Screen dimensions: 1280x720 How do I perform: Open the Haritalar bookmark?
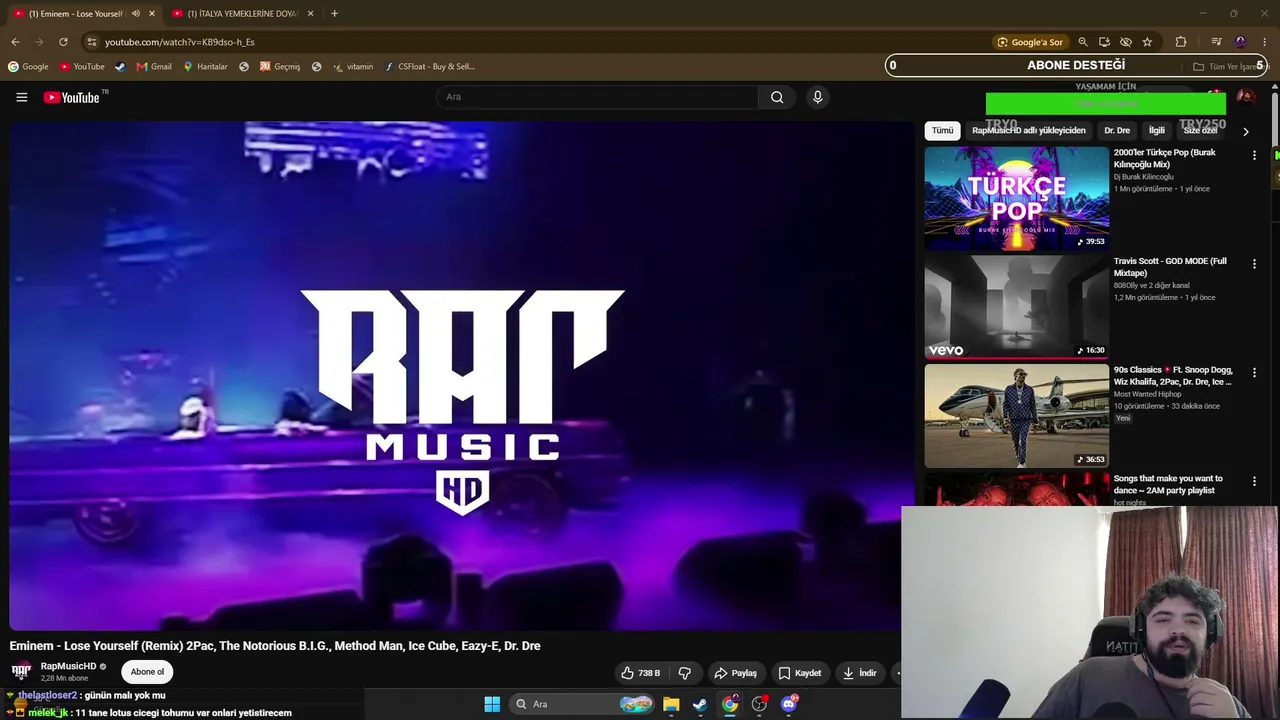205,67
